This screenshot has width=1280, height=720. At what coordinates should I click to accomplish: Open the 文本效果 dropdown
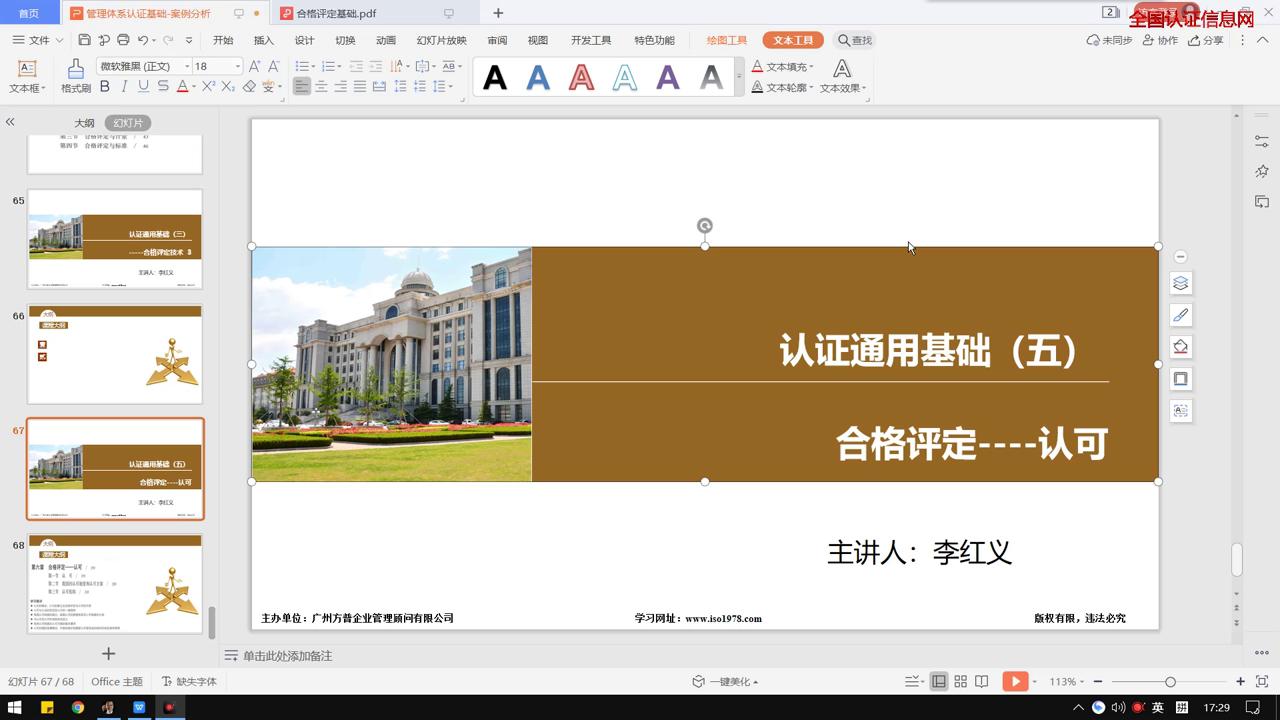843,76
